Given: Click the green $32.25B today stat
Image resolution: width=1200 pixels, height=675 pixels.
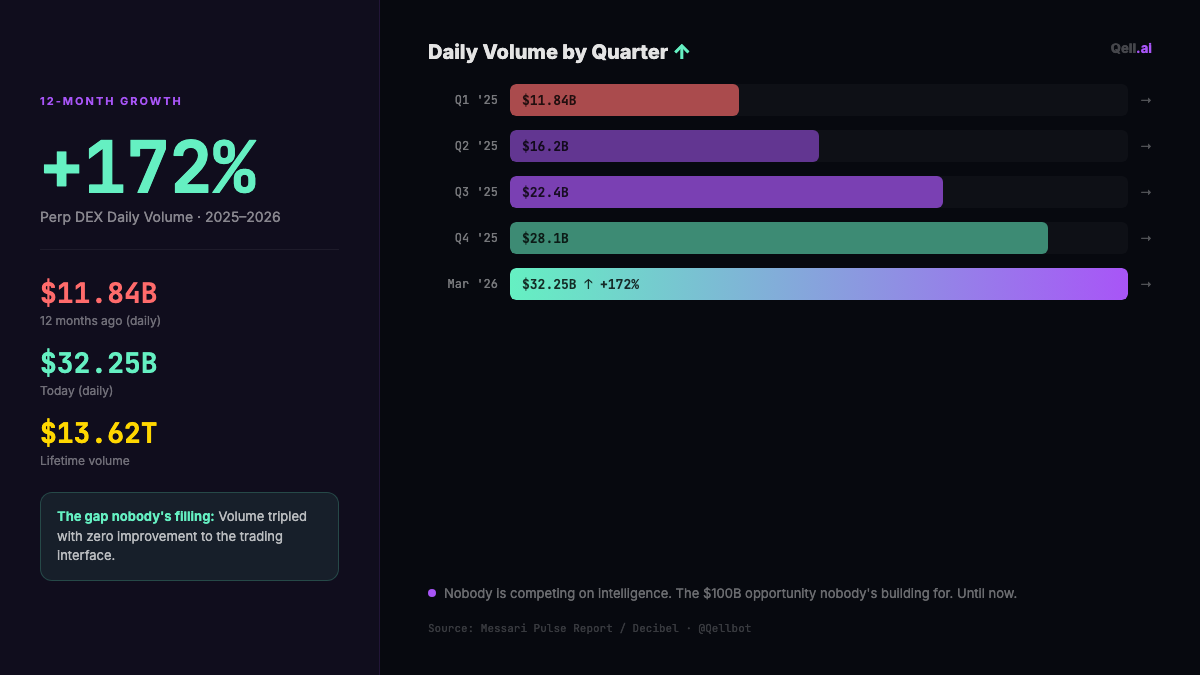Looking at the screenshot, I should coord(99,363).
